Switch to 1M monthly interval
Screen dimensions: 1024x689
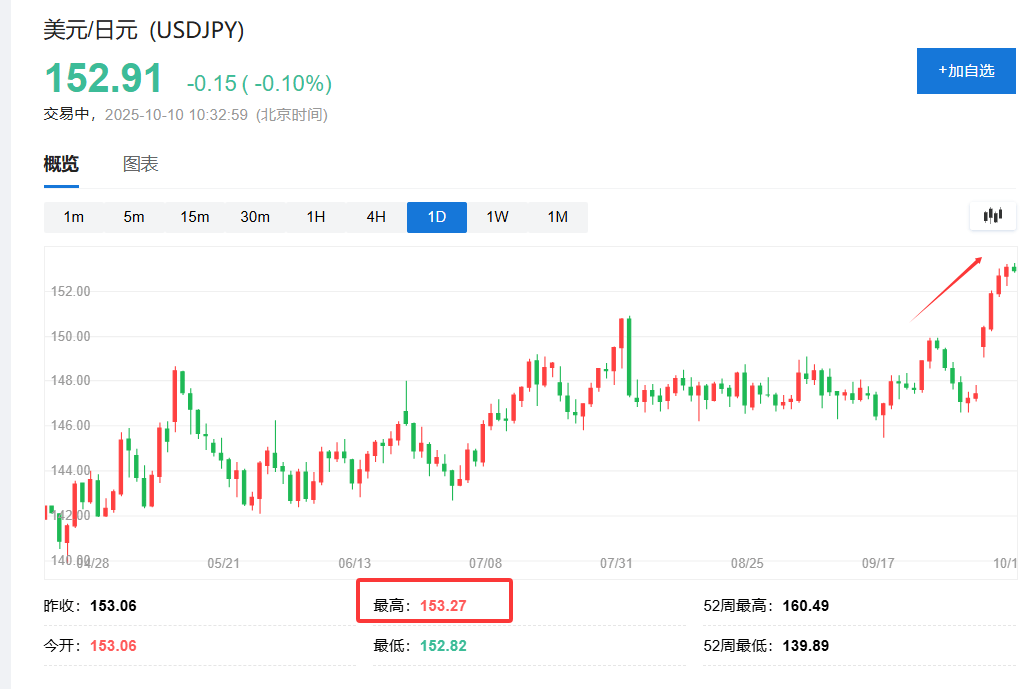tap(558, 217)
